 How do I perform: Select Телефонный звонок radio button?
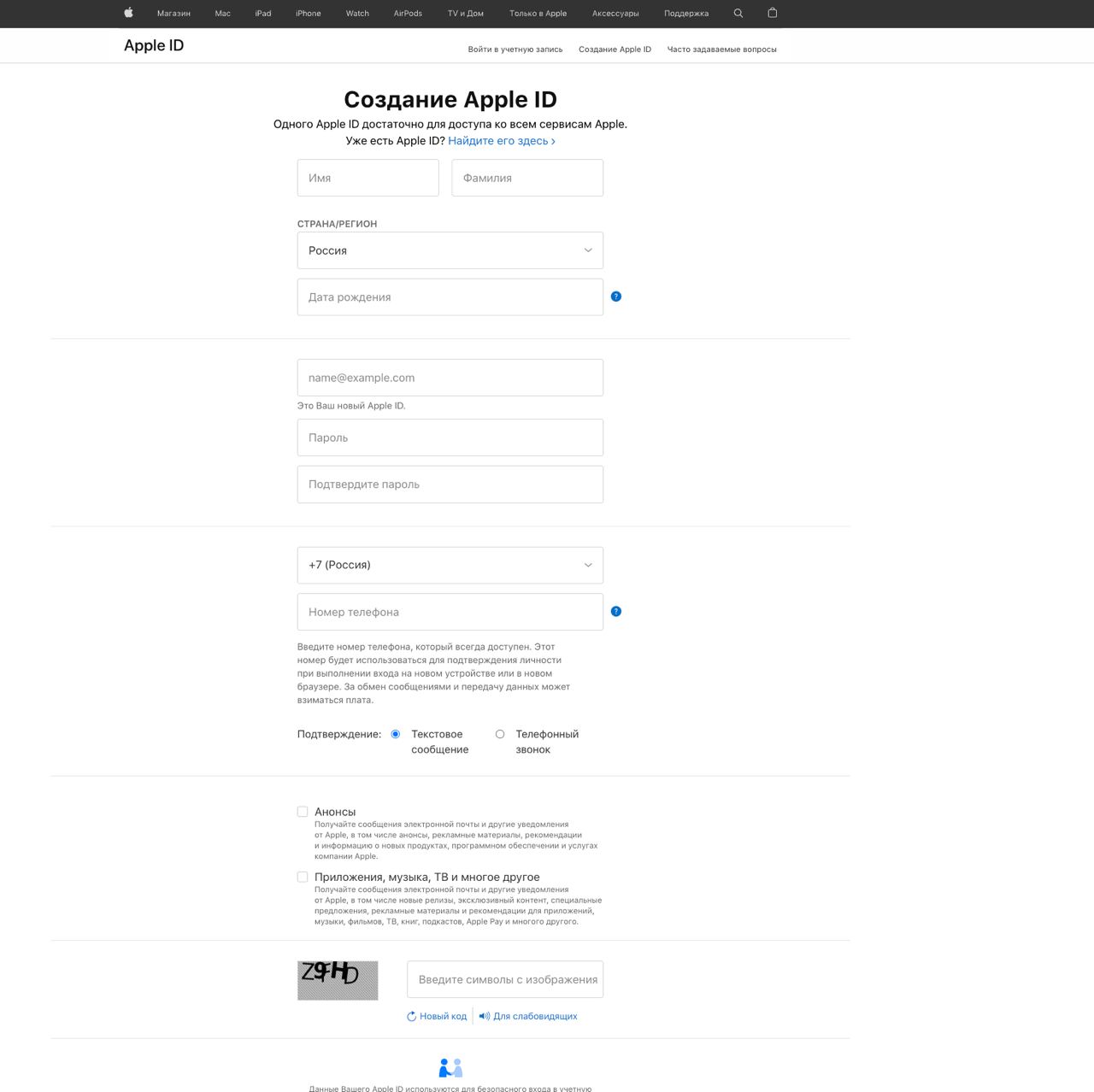click(500, 734)
